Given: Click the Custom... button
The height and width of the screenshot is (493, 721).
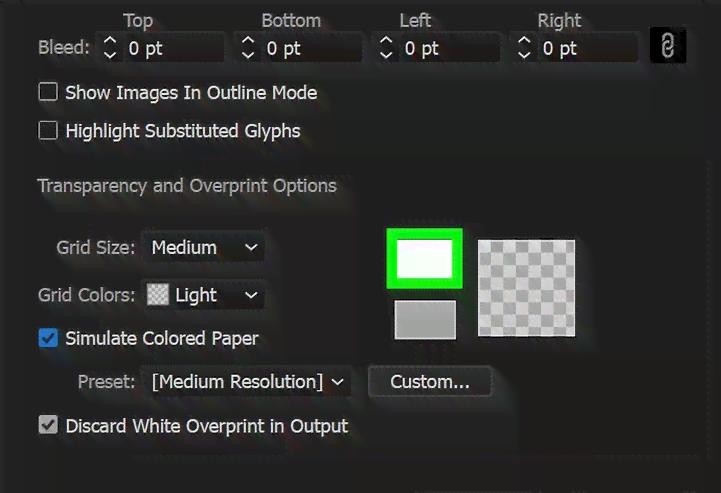Looking at the screenshot, I should point(430,381).
